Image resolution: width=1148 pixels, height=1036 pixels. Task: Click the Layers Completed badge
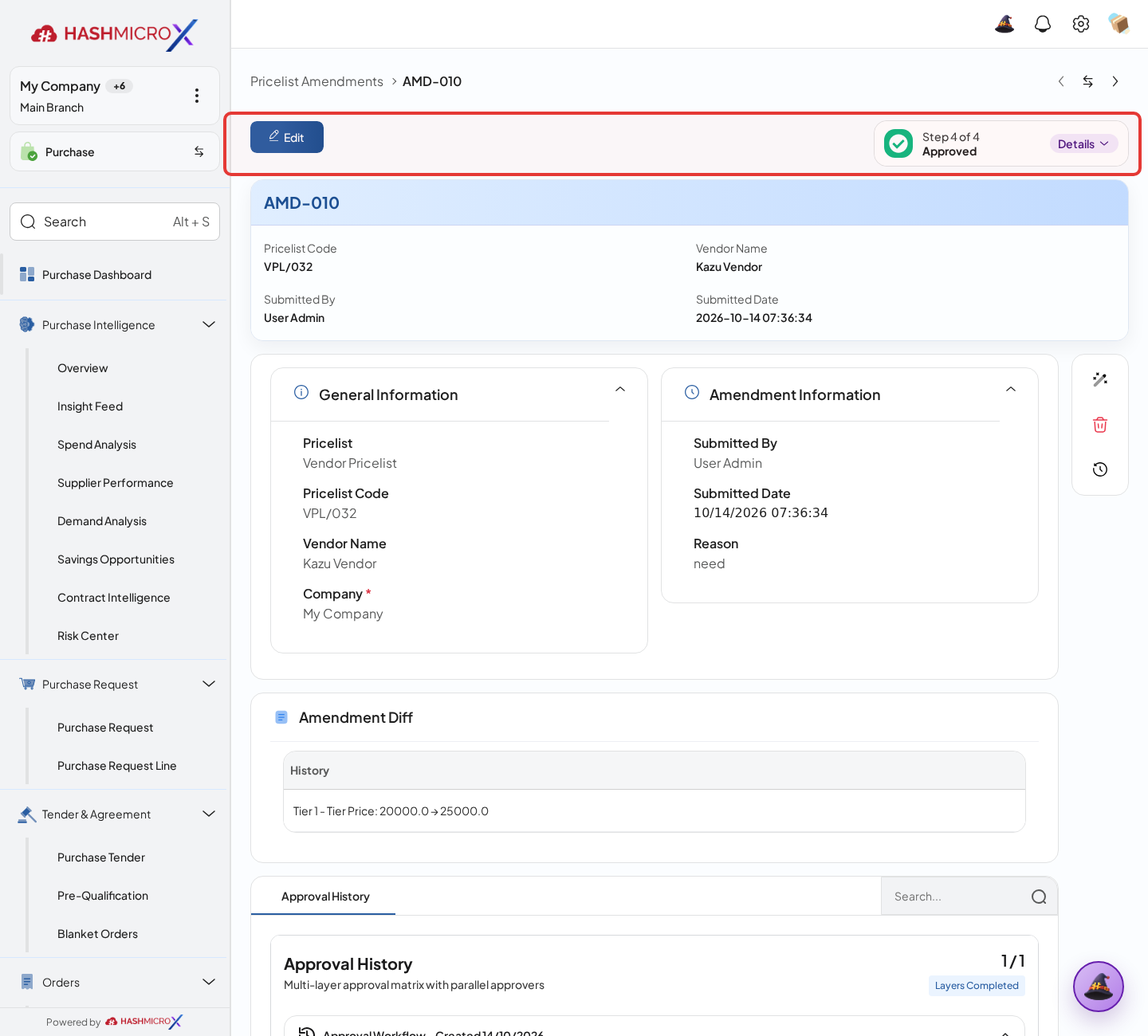pos(977,986)
